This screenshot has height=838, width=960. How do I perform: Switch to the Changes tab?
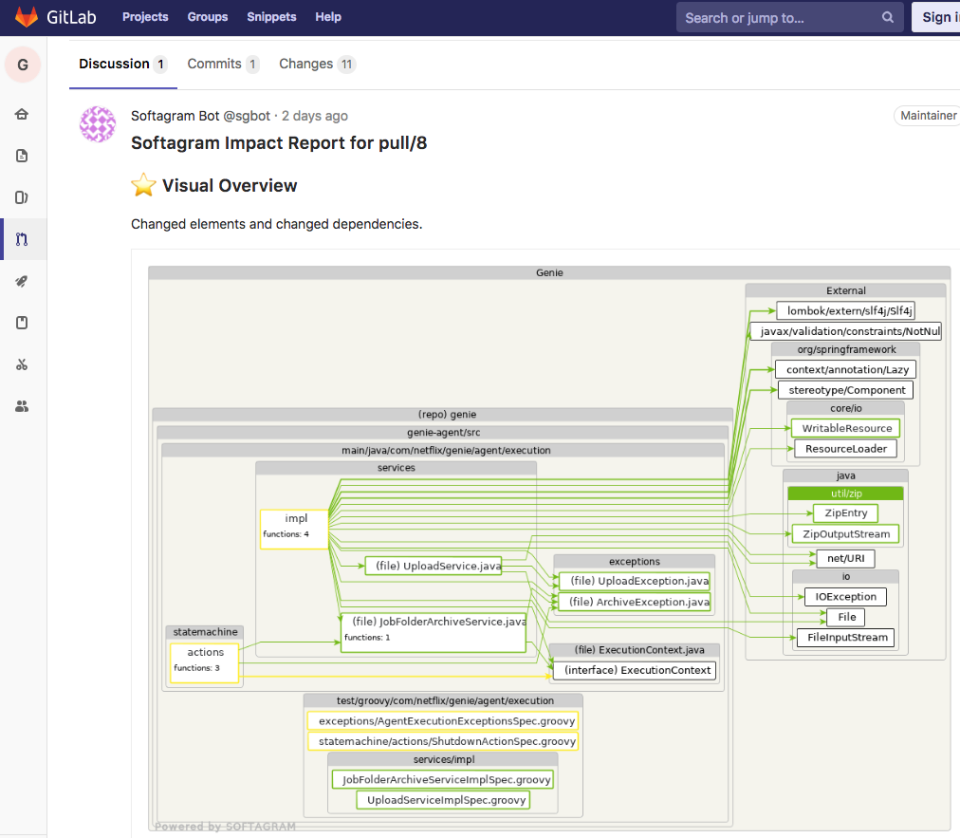[x=307, y=63]
